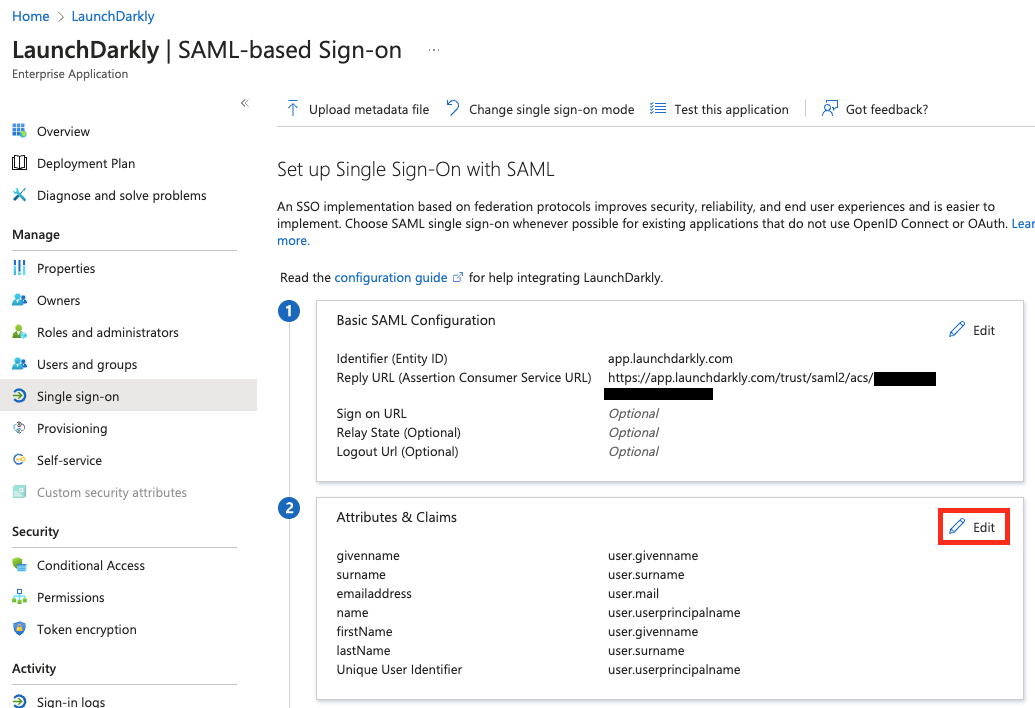
Task: Open the ellipsis more options menu
Action: point(433,50)
